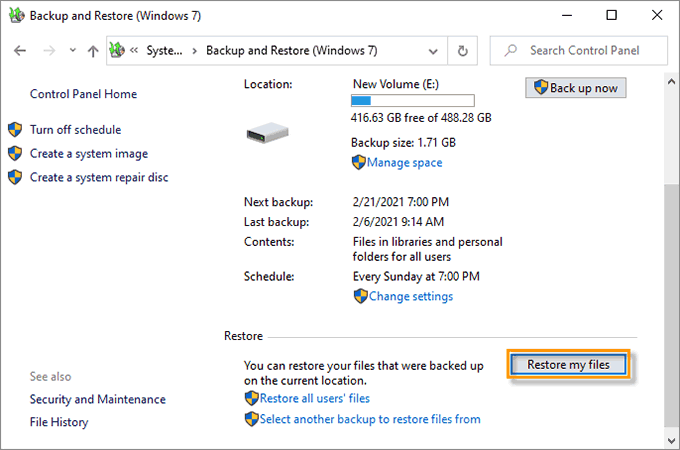680x450 pixels.
Task: Go up one level with the up arrow
Action: tap(92, 51)
